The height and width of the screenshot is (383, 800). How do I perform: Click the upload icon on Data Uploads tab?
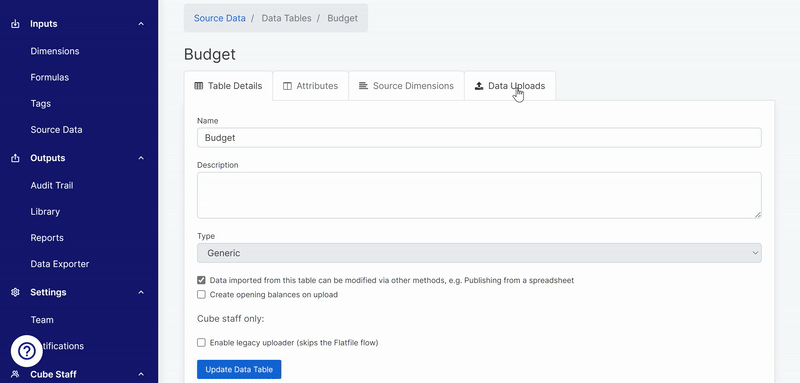(479, 86)
